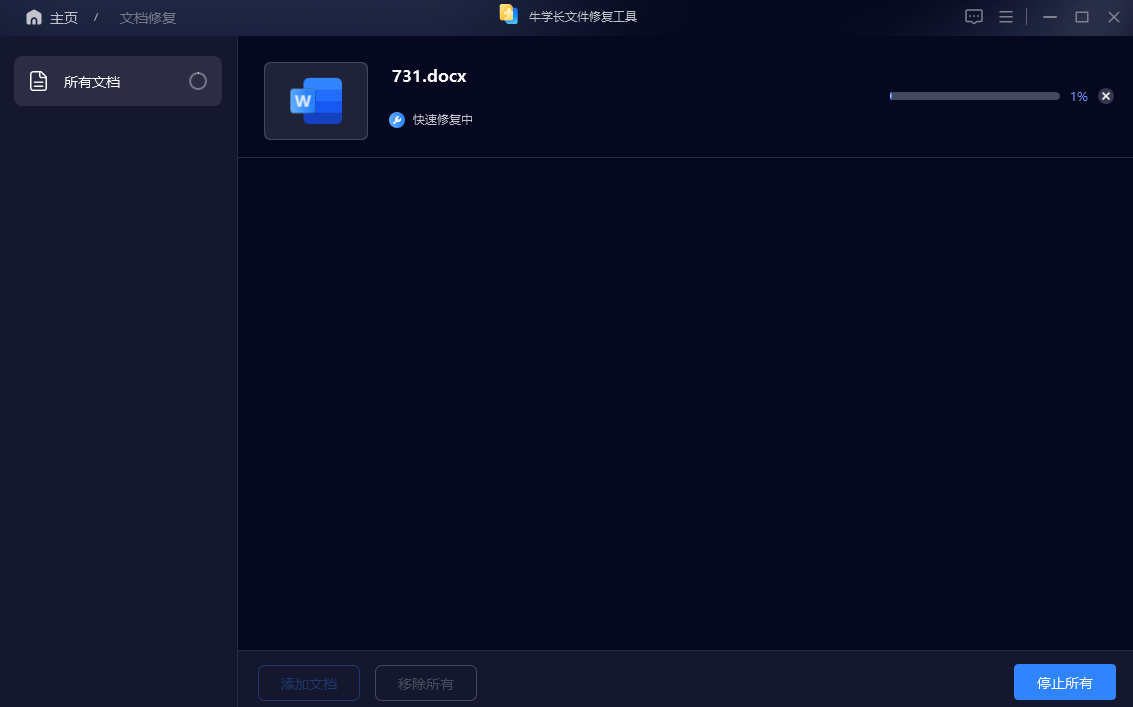
Task: Click the home icon in breadcrumb
Action: (x=34, y=18)
